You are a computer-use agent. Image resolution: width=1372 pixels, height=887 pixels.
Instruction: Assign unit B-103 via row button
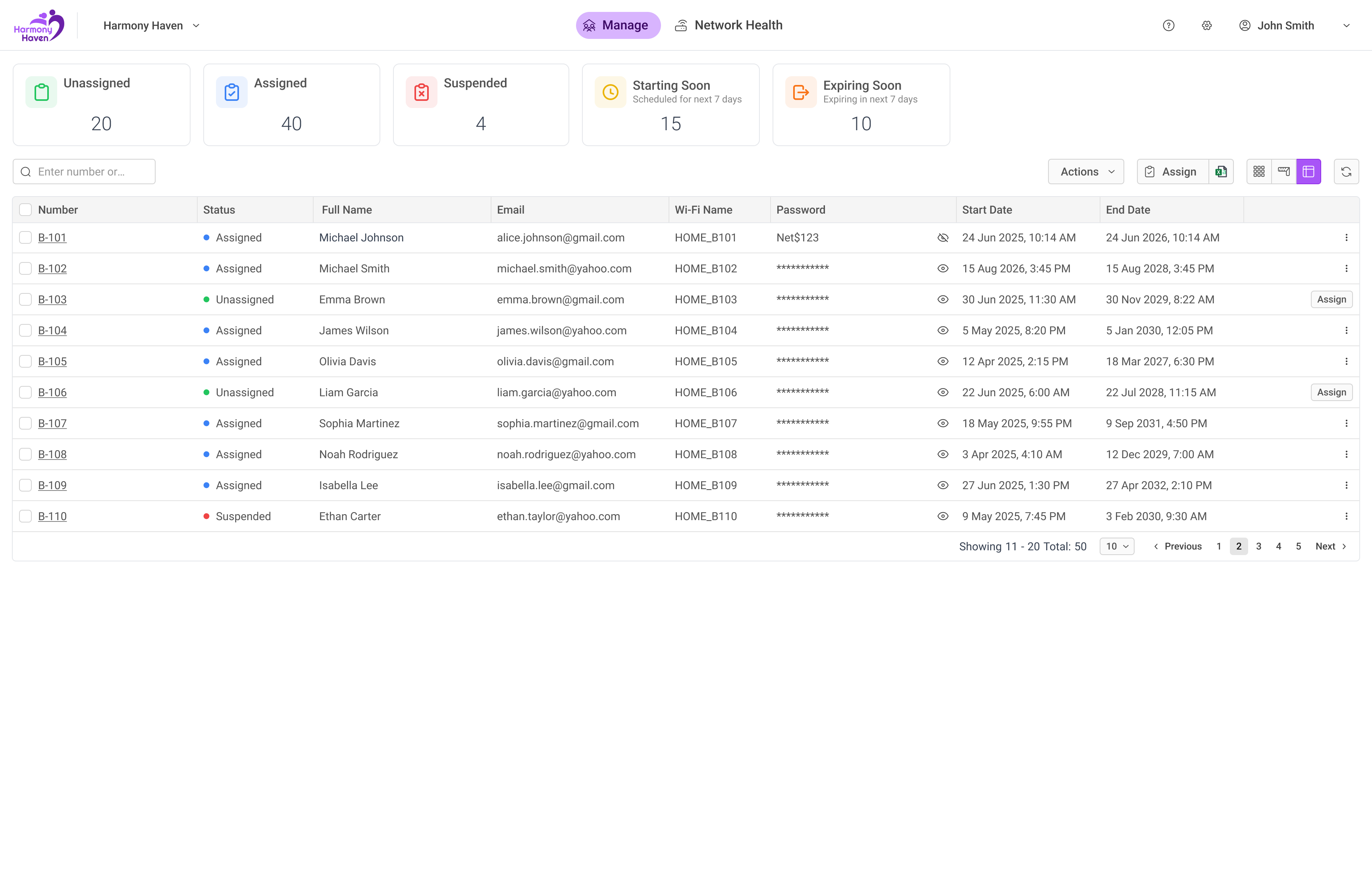point(1331,299)
